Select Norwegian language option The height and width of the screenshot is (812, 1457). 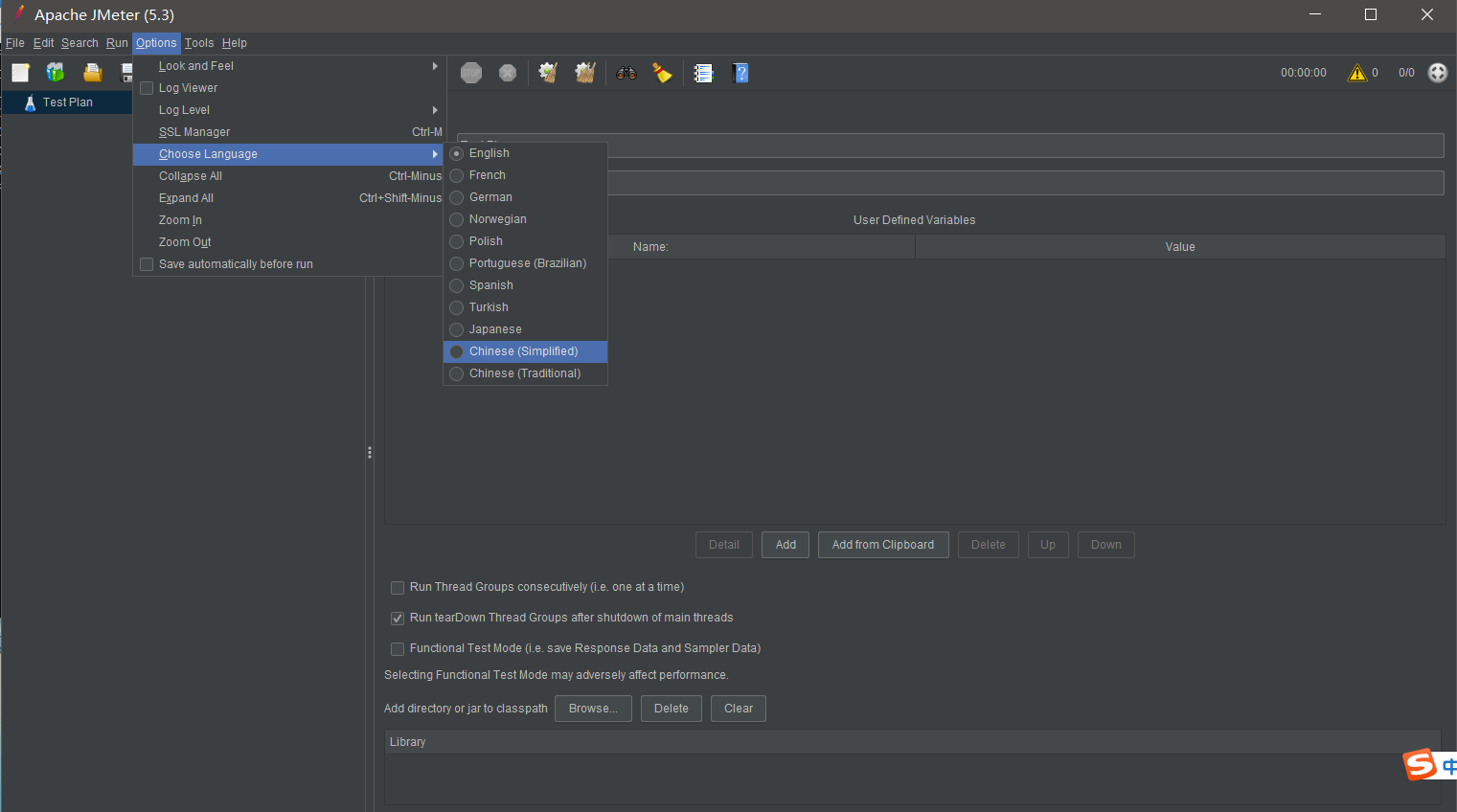[x=525, y=219]
